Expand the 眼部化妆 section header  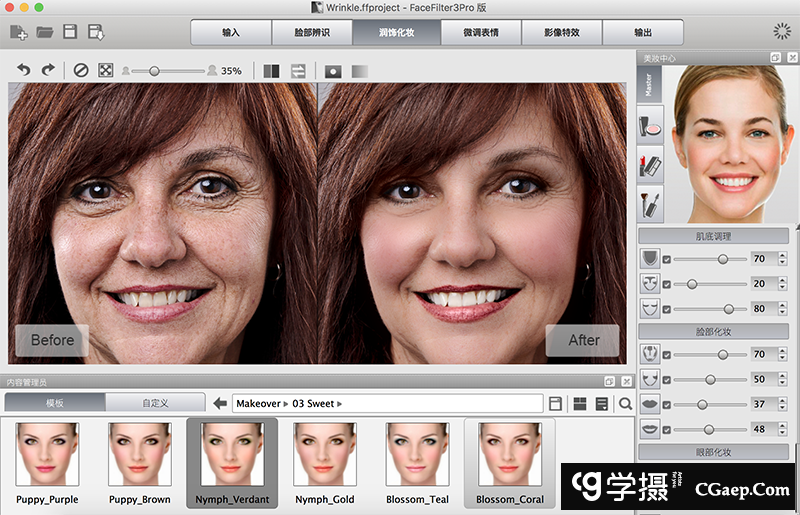coord(713,452)
